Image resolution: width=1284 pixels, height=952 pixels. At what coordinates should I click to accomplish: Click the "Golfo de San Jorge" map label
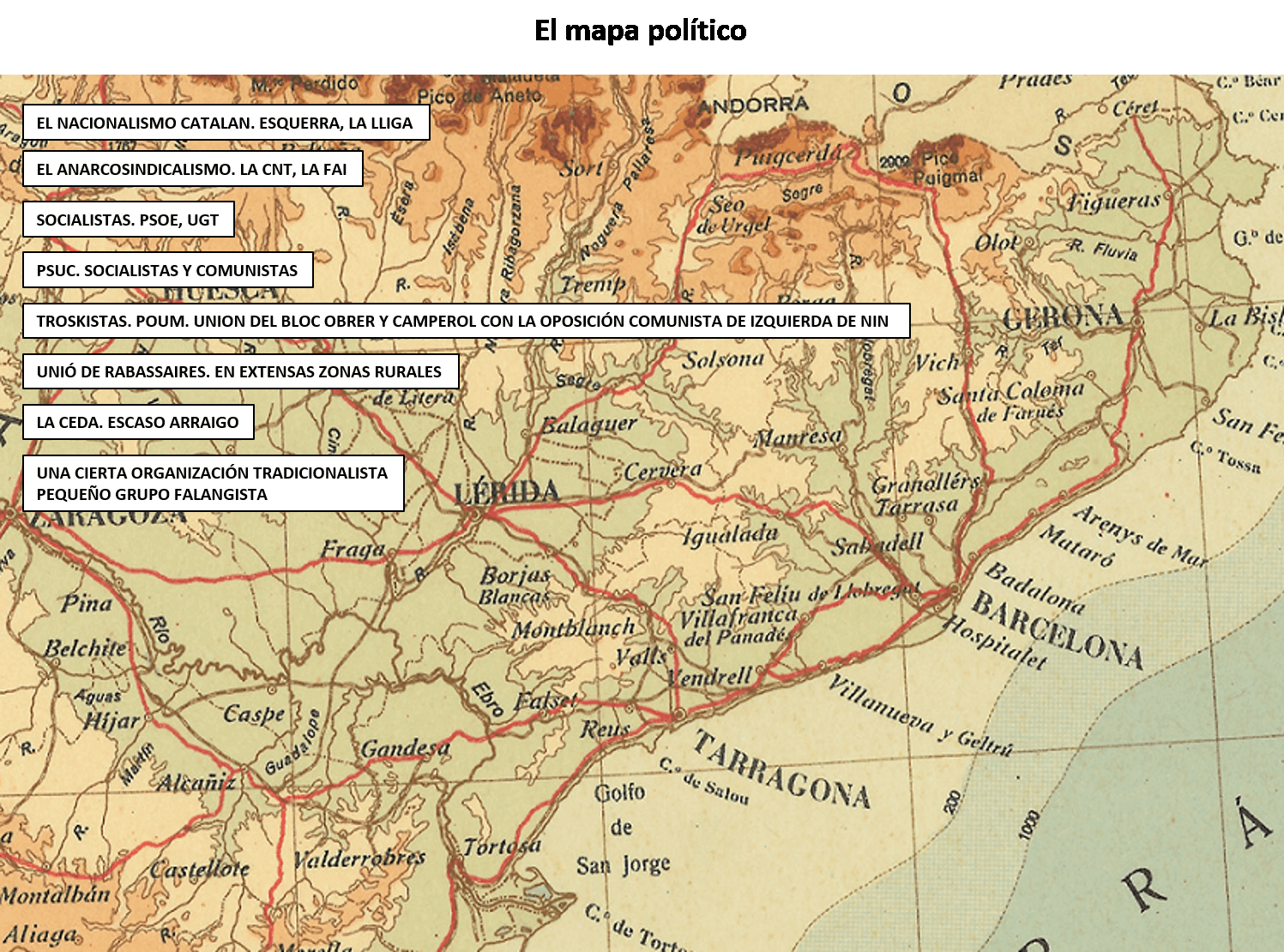tap(623, 828)
